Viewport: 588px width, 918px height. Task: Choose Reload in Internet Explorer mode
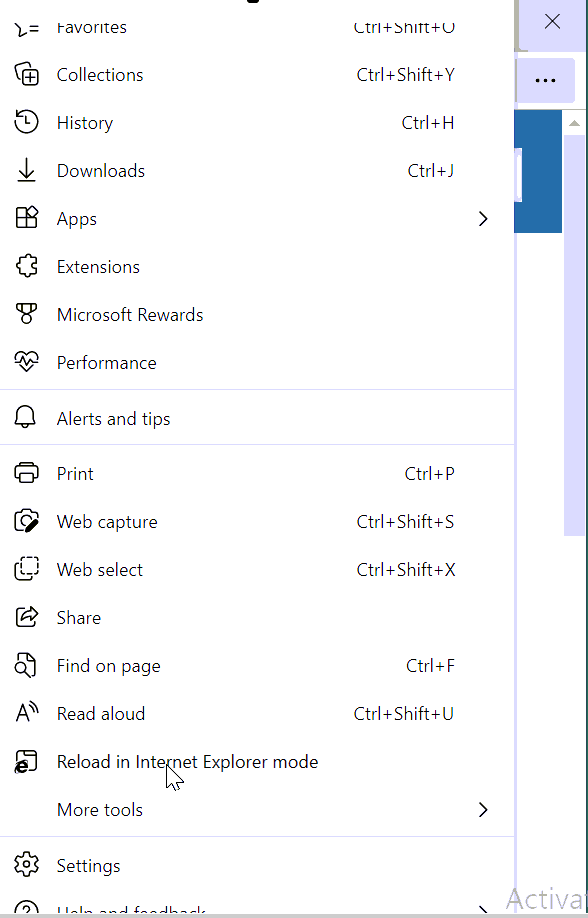click(x=257, y=761)
